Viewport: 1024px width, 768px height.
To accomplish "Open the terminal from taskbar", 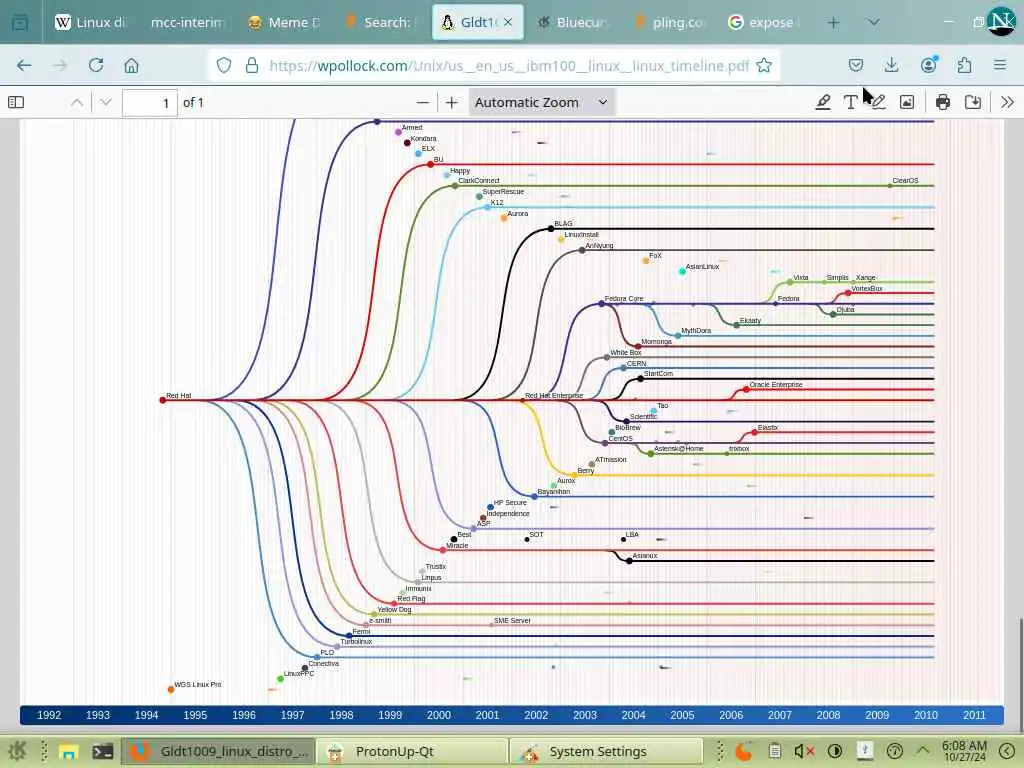I will click(103, 752).
